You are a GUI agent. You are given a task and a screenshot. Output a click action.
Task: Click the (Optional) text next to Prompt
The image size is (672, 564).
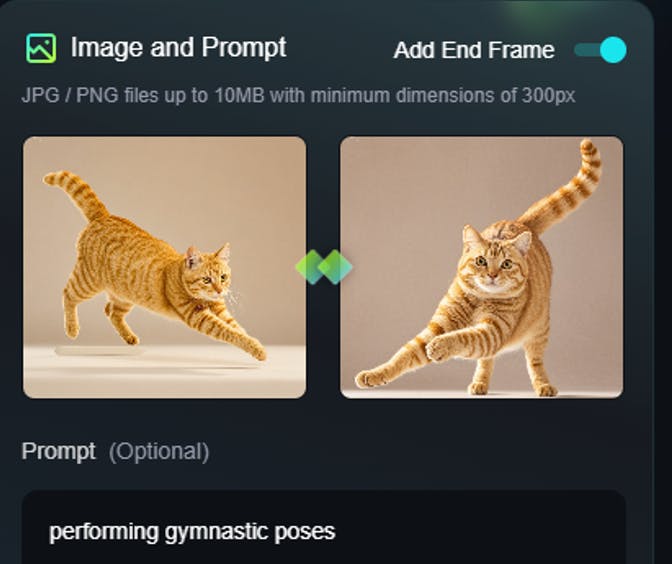pos(159,452)
